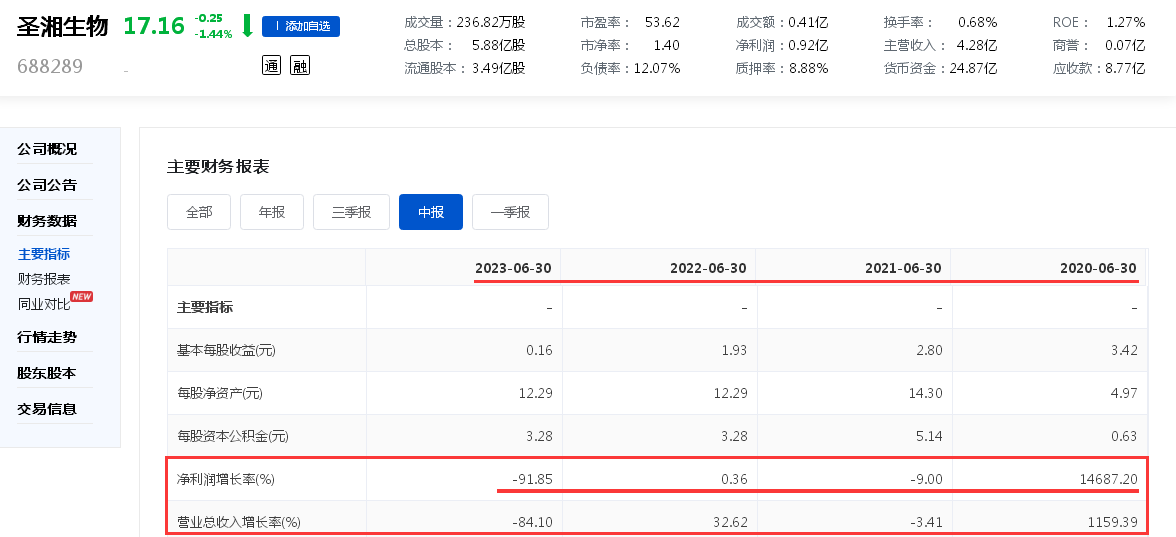The image size is (1176, 537).
Task: Click the 融 margin trading icon
Action: (x=300, y=65)
